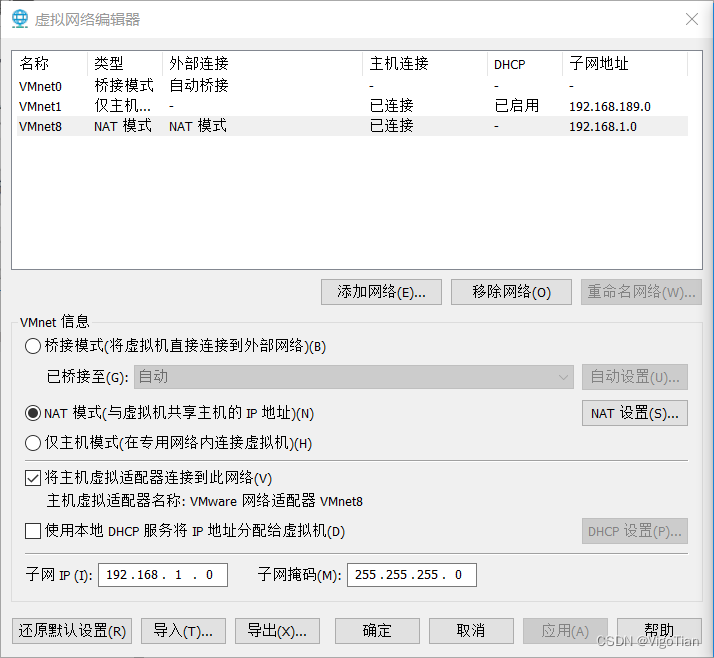Open 自动设置(U)... button
This screenshot has width=714, height=658.
(635, 377)
